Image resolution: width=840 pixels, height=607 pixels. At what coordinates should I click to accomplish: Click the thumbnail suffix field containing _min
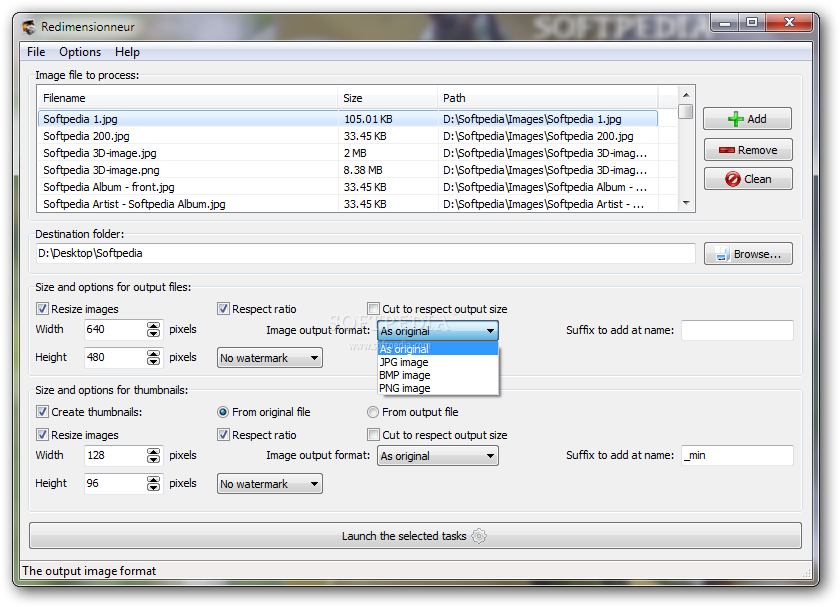[x=737, y=455]
